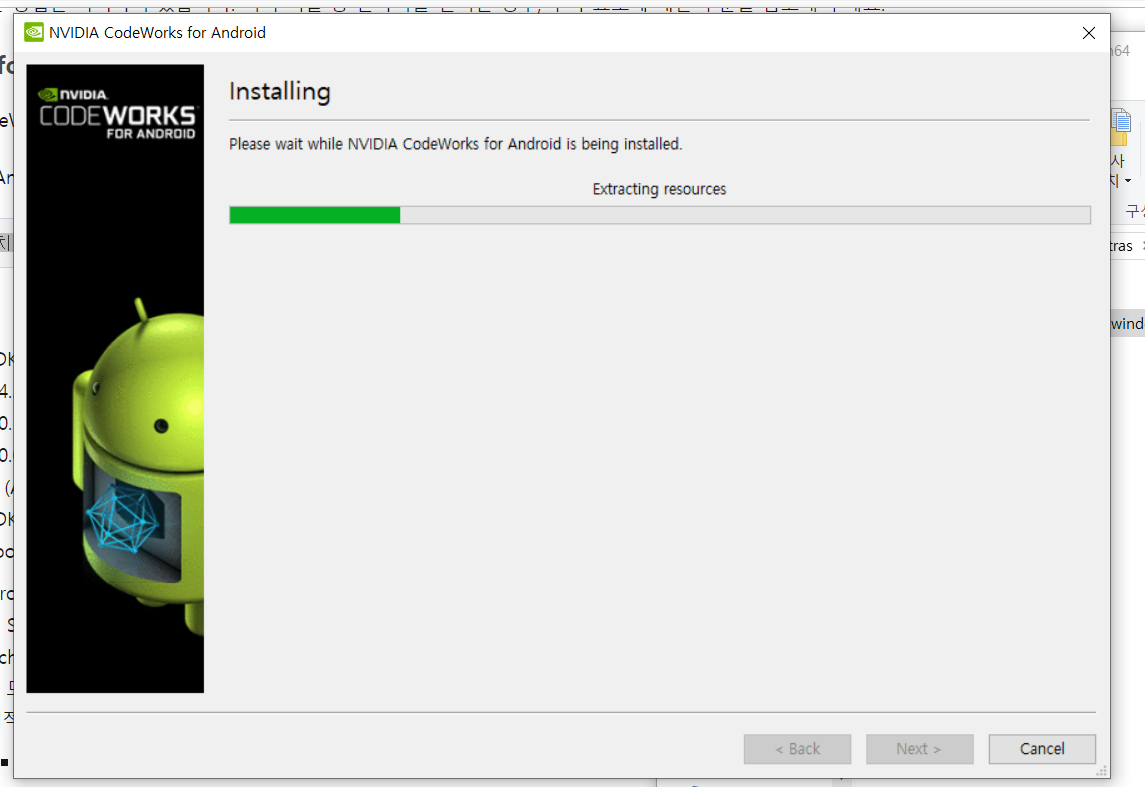This screenshot has height=787, width=1145.
Task: Click 'NVIDIA CodeWorks for Android' window title
Action: (x=157, y=33)
